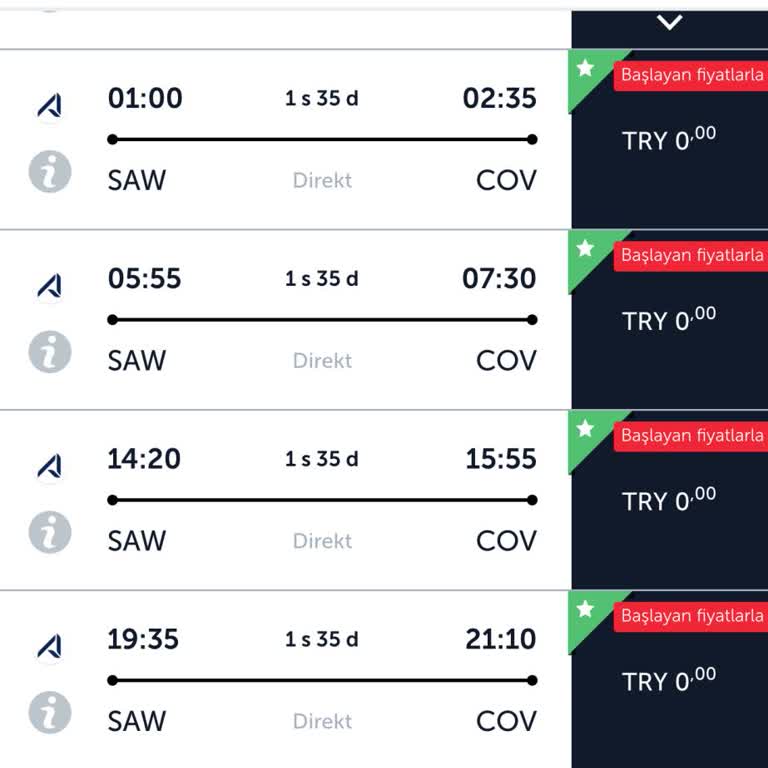This screenshot has height=768, width=768.
Task: Click the 21:10 arrival time
Action: 500,639
